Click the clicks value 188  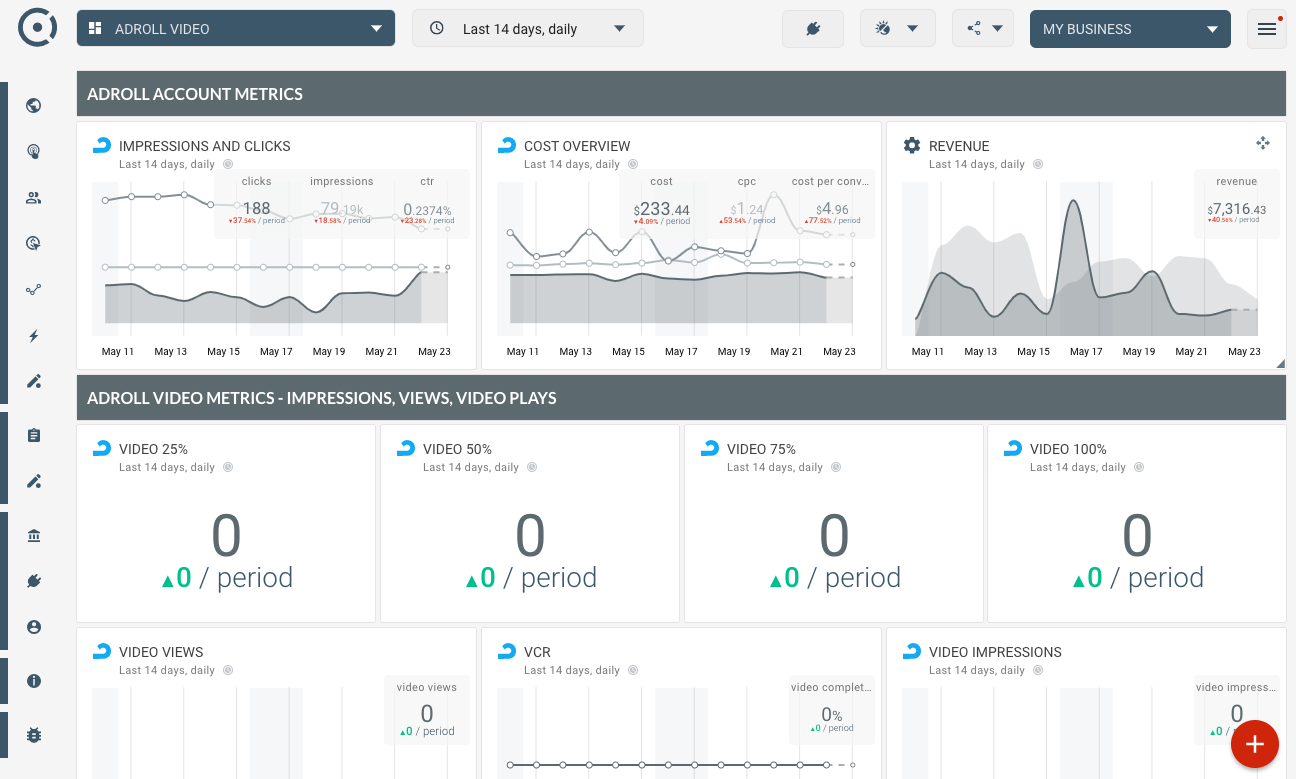click(x=256, y=209)
